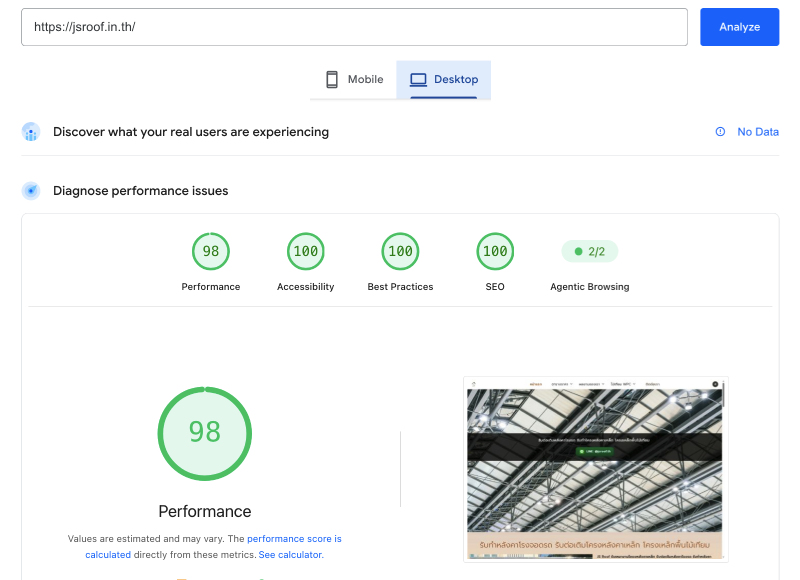
Task: Jump to Accessibility score gauge 100
Action: [306, 251]
